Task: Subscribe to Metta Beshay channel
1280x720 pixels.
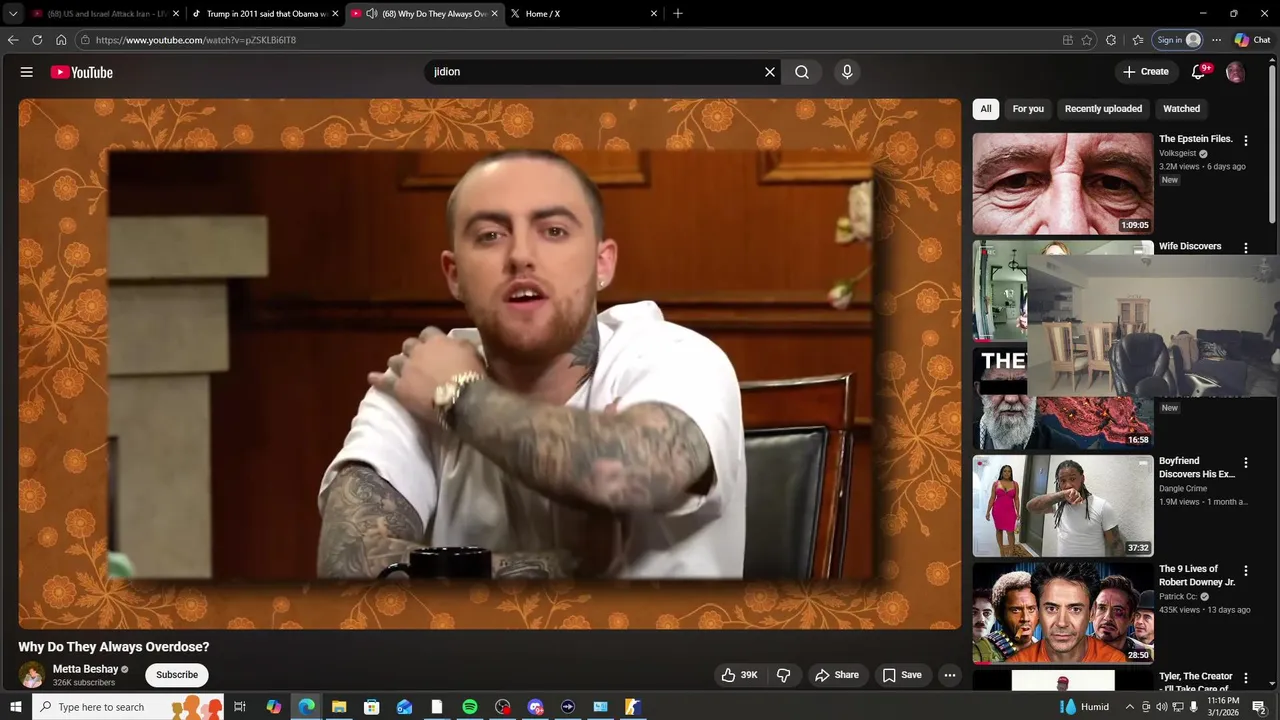Action: click(x=177, y=675)
